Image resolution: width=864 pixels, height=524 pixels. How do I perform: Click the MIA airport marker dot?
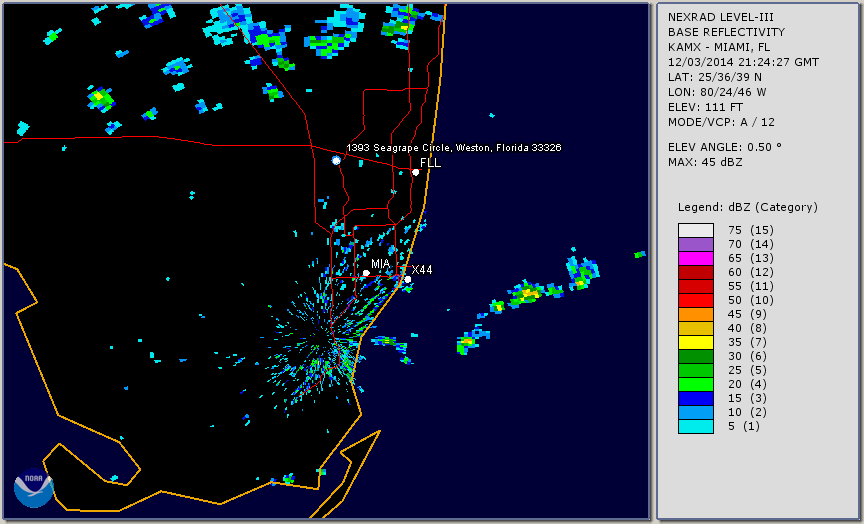(x=366, y=273)
